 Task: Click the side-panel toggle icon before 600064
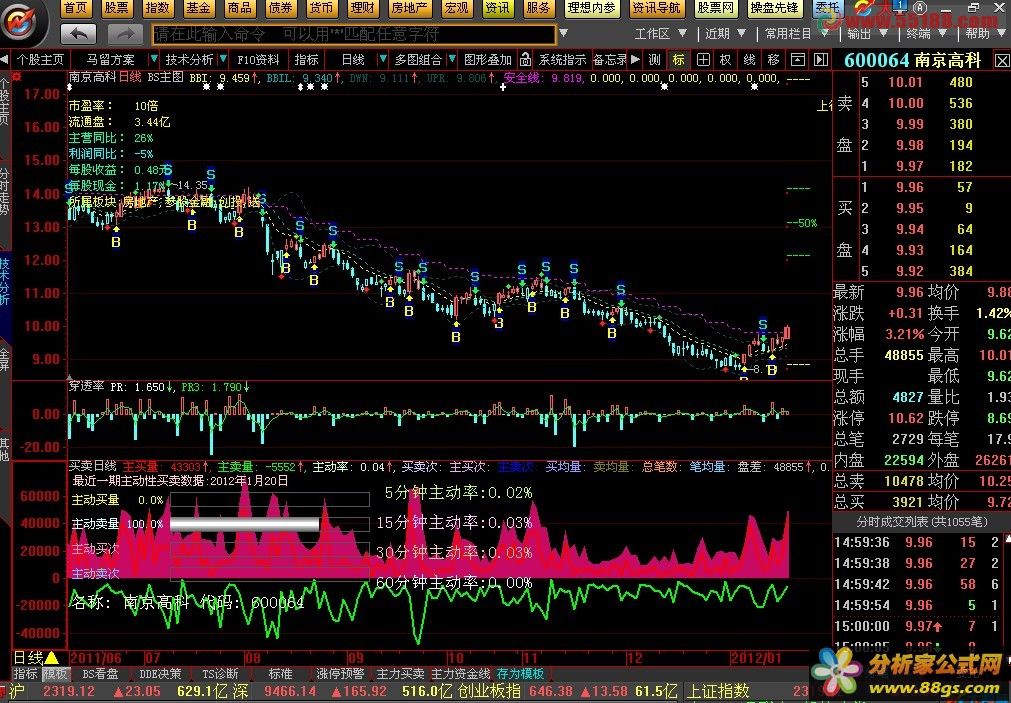pos(821,60)
